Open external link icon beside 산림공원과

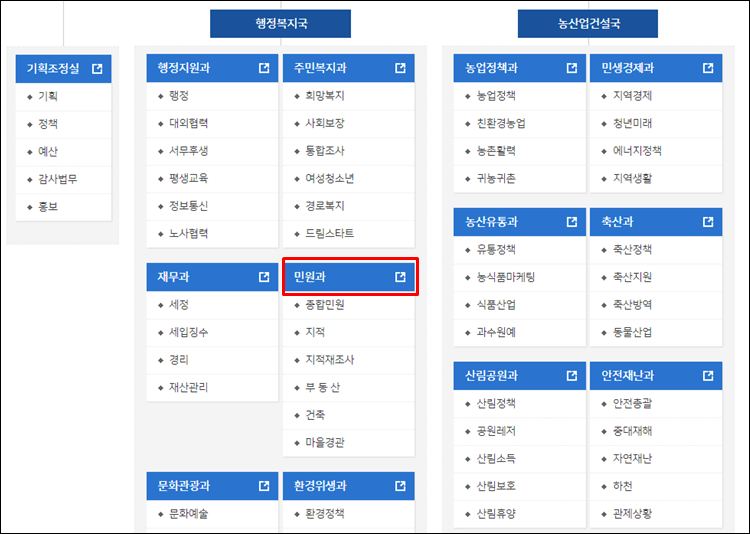click(x=572, y=376)
